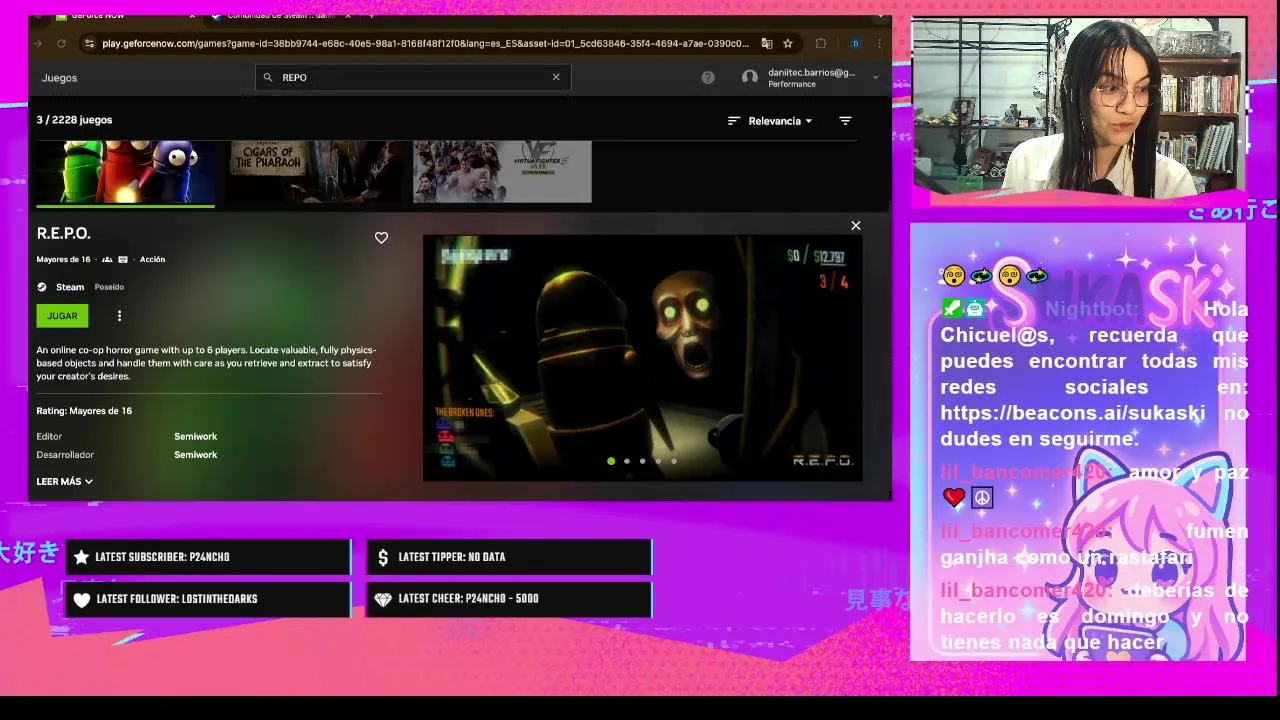Viewport: 1280px width, 720px height.
Task: Open the Juegos section
Action: pos(59,77)
